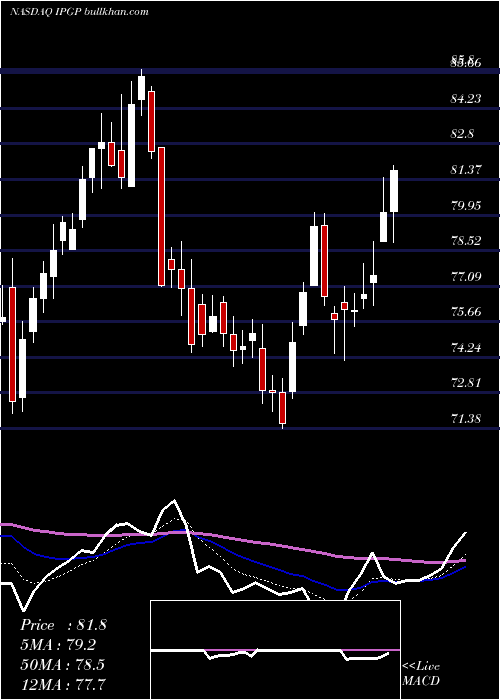Image resolution: width=500 pixels, height=700 pixels.
Task: Click the 82.8 price axis label
Action: 463,134
